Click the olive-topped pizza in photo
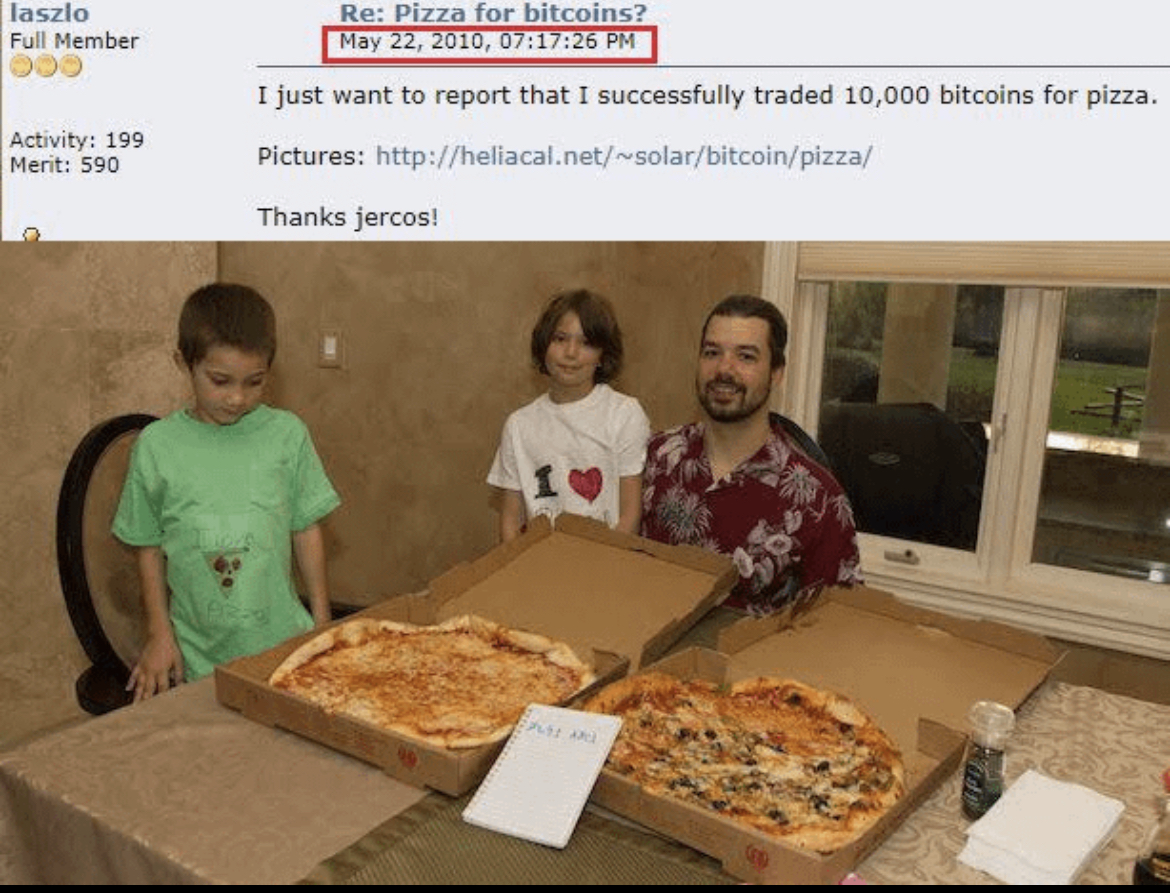 click(745, 759)
